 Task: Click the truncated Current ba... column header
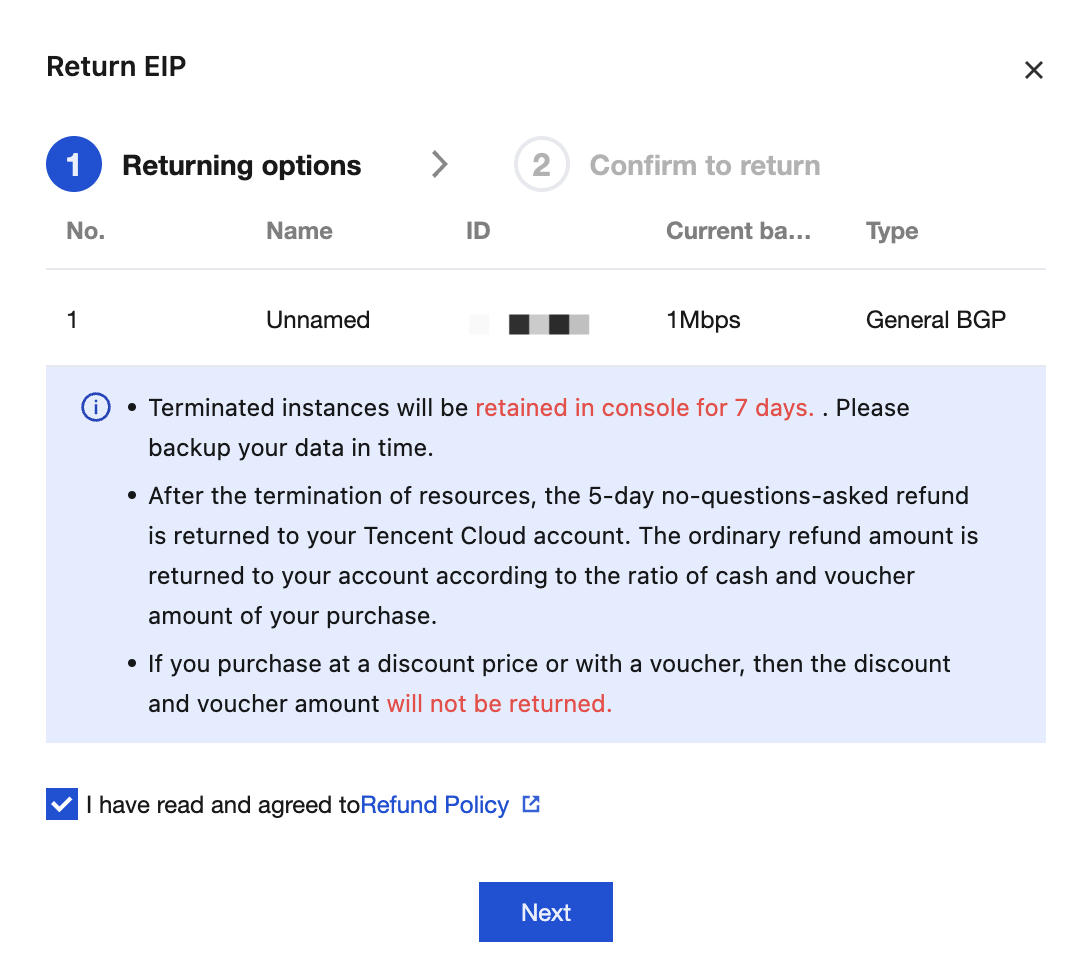[x=738, y=231]
